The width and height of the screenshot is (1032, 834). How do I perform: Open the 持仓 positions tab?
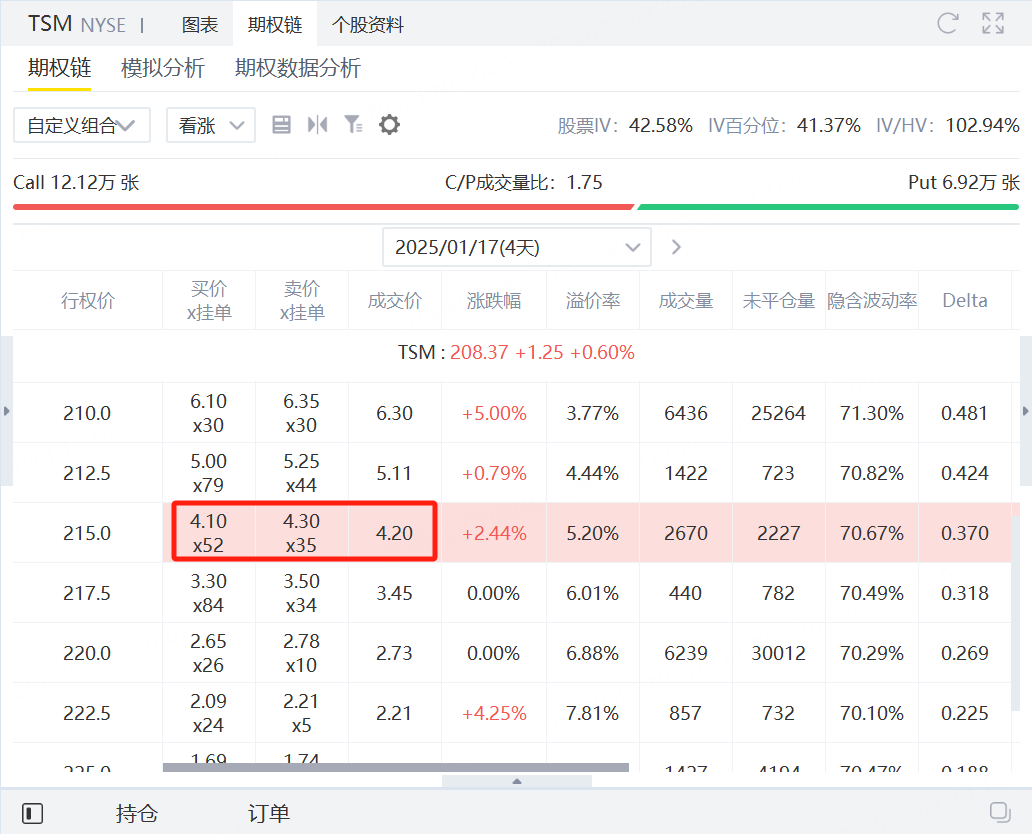coord(137,814)
